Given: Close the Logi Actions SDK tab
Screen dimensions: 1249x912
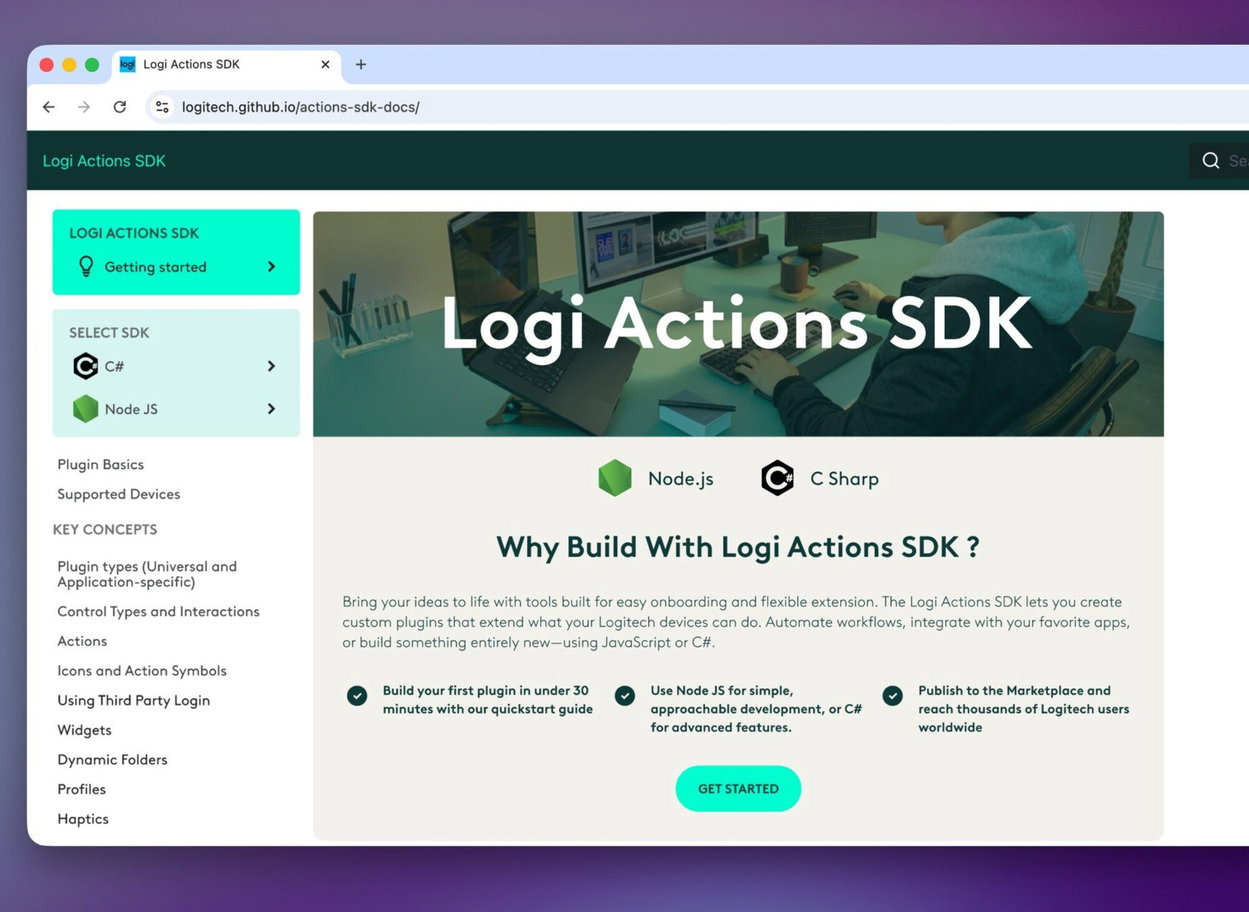Looking at the screenshot, I should point(325,64).
